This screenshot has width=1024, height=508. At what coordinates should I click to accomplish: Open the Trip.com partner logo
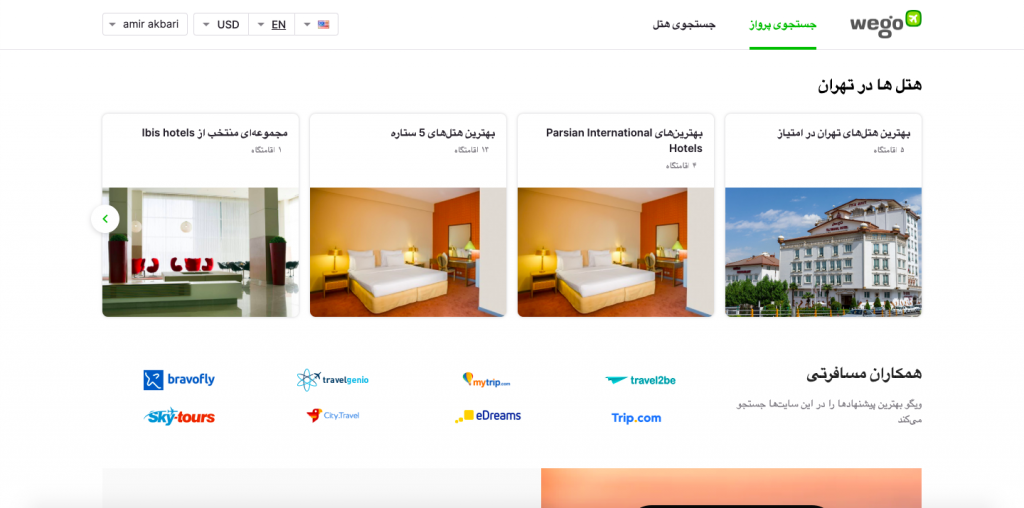point(636,418)
